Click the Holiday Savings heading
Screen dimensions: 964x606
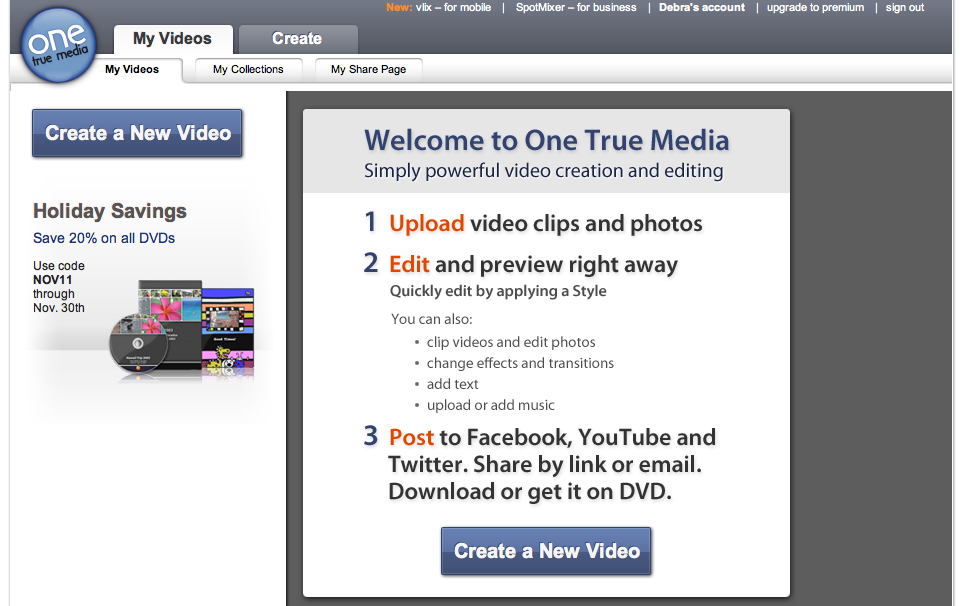click(109, 211)
